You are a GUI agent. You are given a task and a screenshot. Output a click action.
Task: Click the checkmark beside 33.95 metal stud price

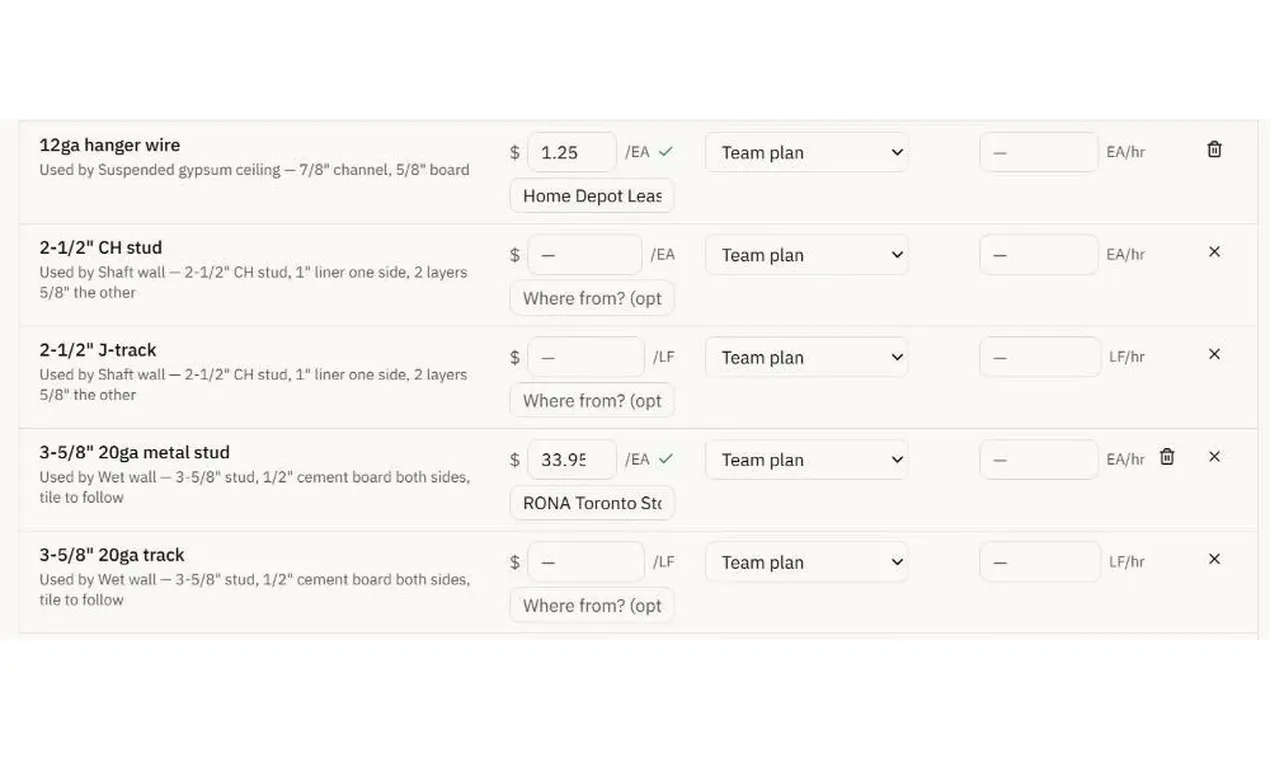tap(666, 459)
